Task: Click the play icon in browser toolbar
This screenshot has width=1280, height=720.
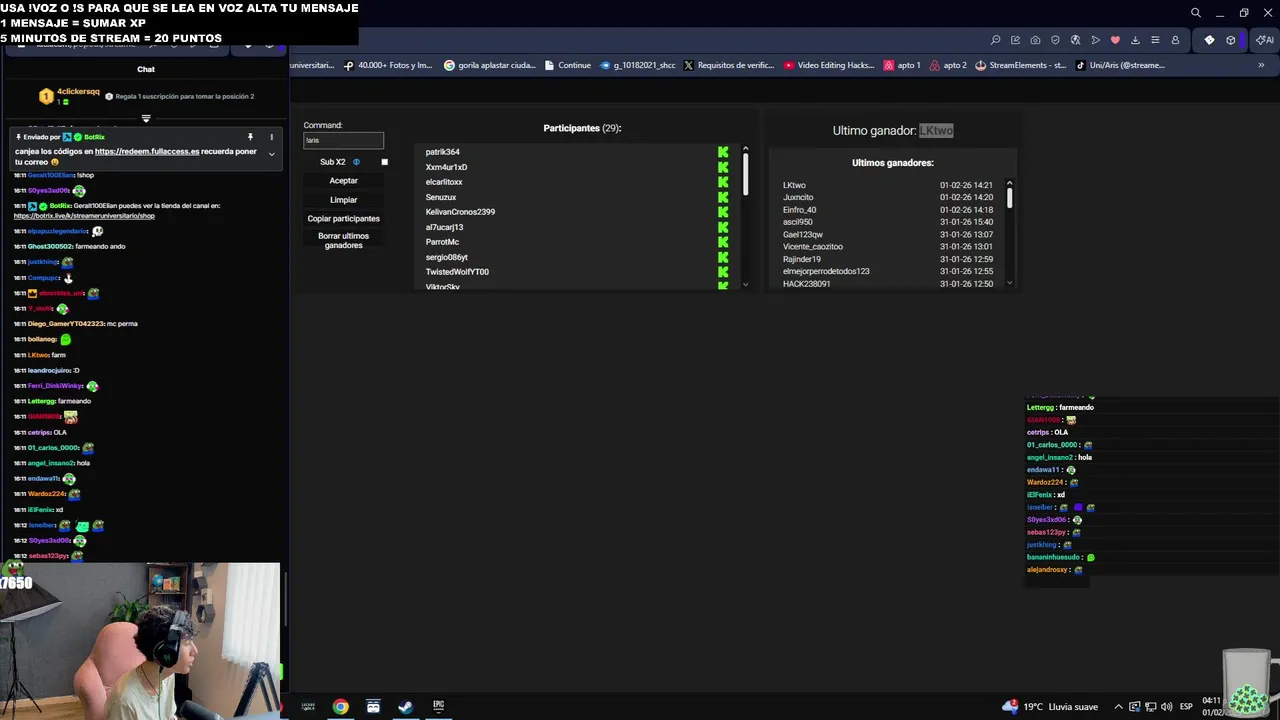Action: pyautogui.click(x=1095, y=40)
